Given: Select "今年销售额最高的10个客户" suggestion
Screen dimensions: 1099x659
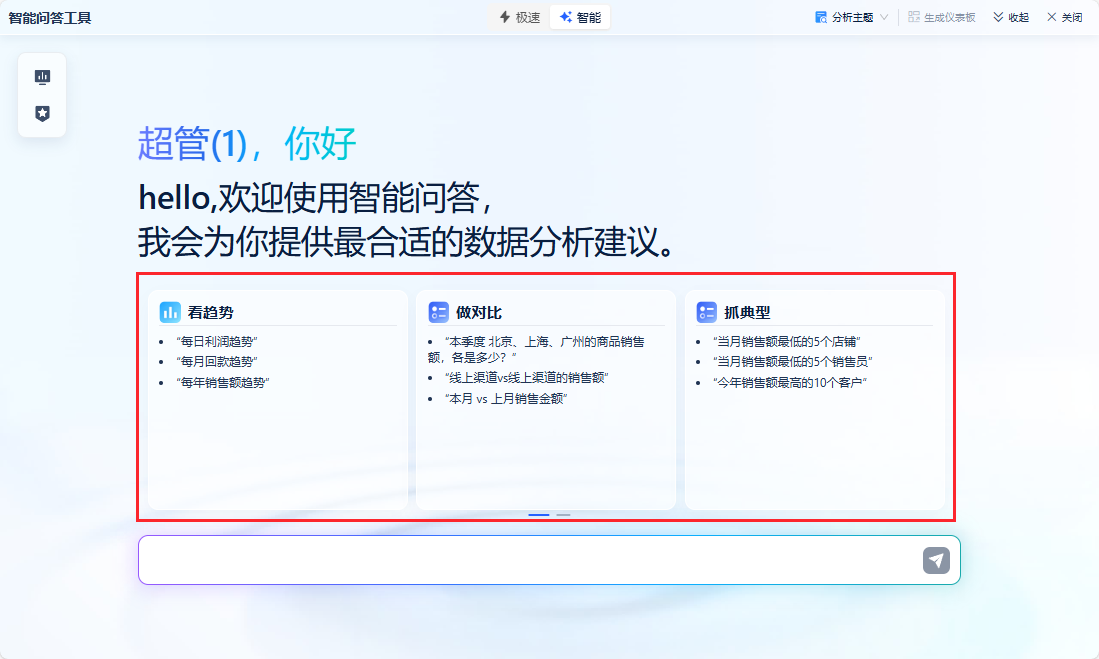Looking at the screenshot, I should 791,382.
